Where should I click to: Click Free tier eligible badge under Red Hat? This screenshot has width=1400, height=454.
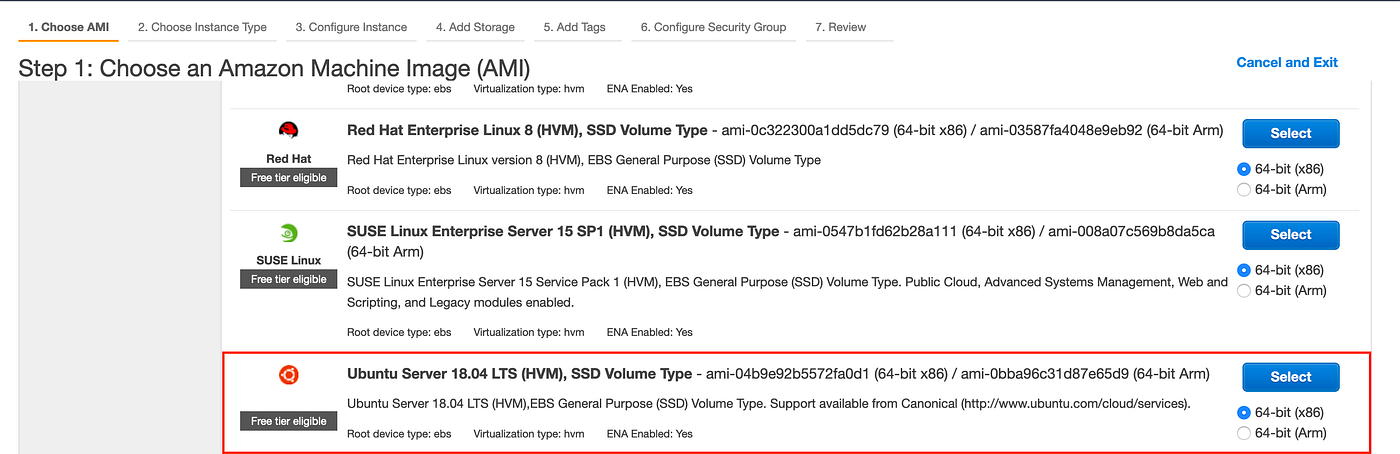pos(289,178)
